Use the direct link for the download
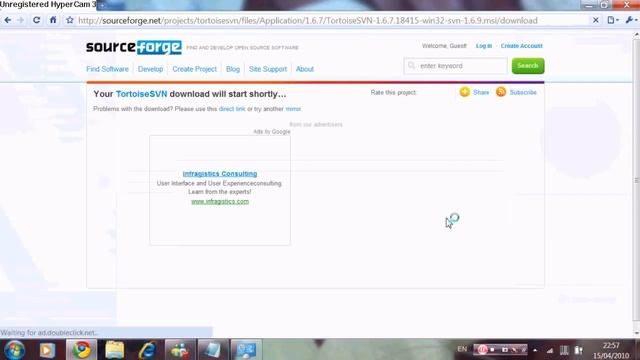Screen dimensions: 640x360 click(x=232, y=109)
